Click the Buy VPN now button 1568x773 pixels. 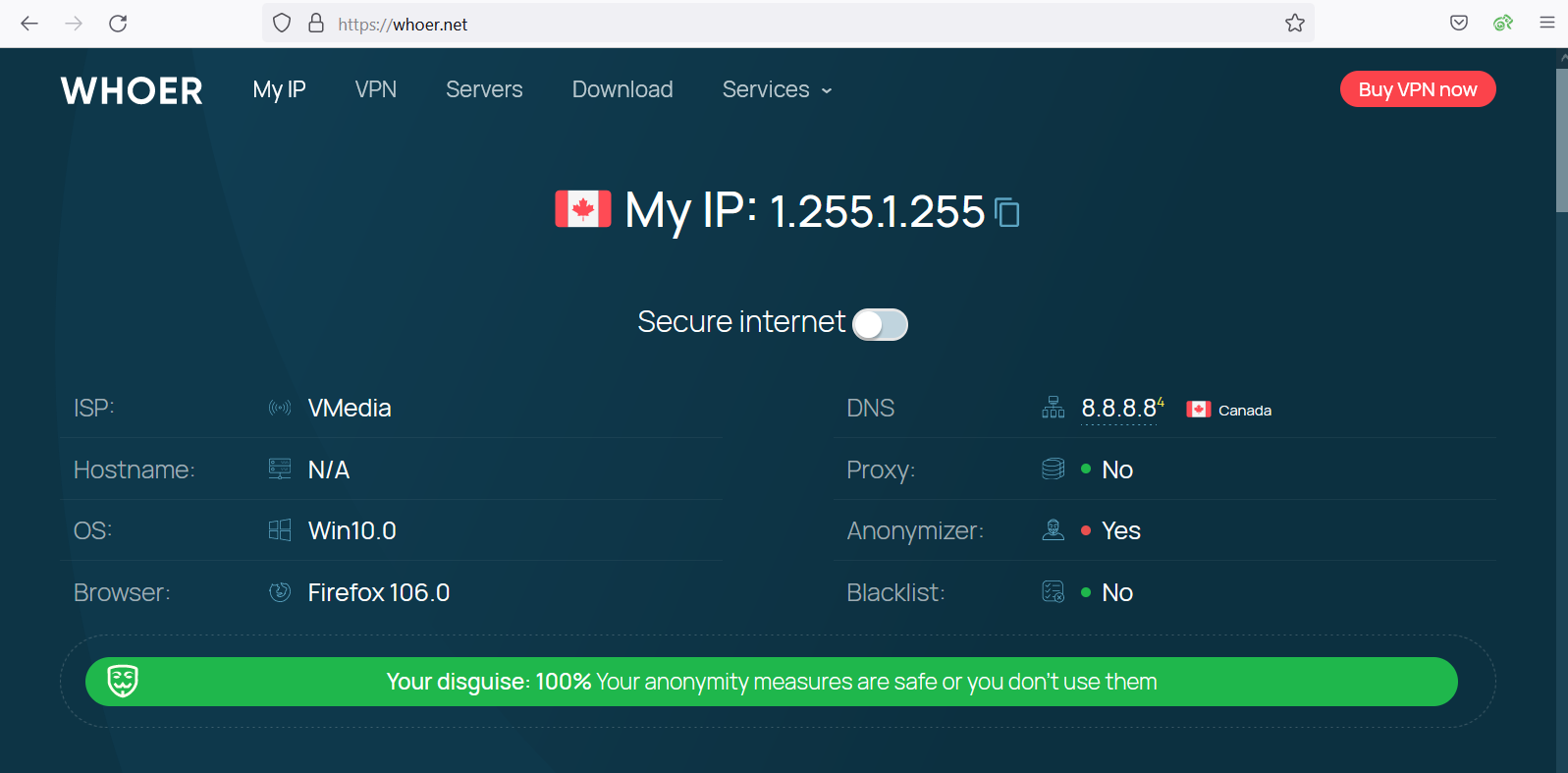pos(1418,89)
